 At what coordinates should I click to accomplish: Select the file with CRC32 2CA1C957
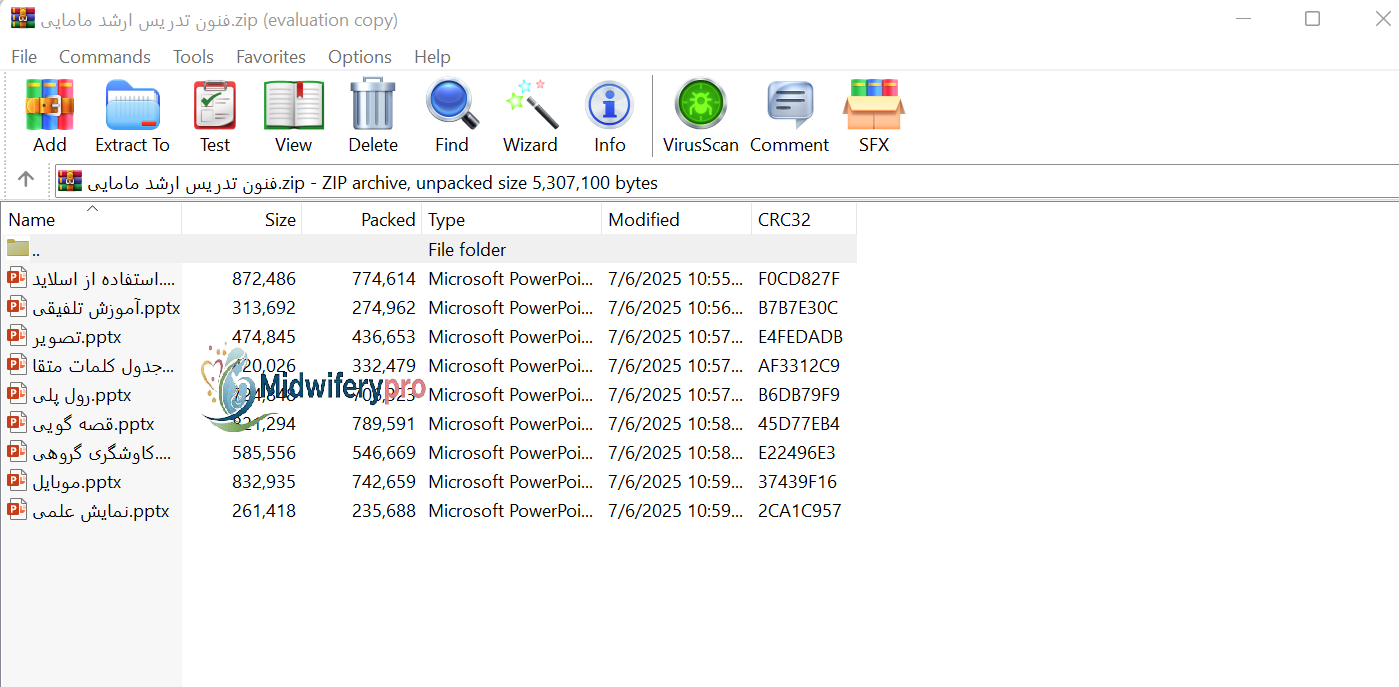100,511
